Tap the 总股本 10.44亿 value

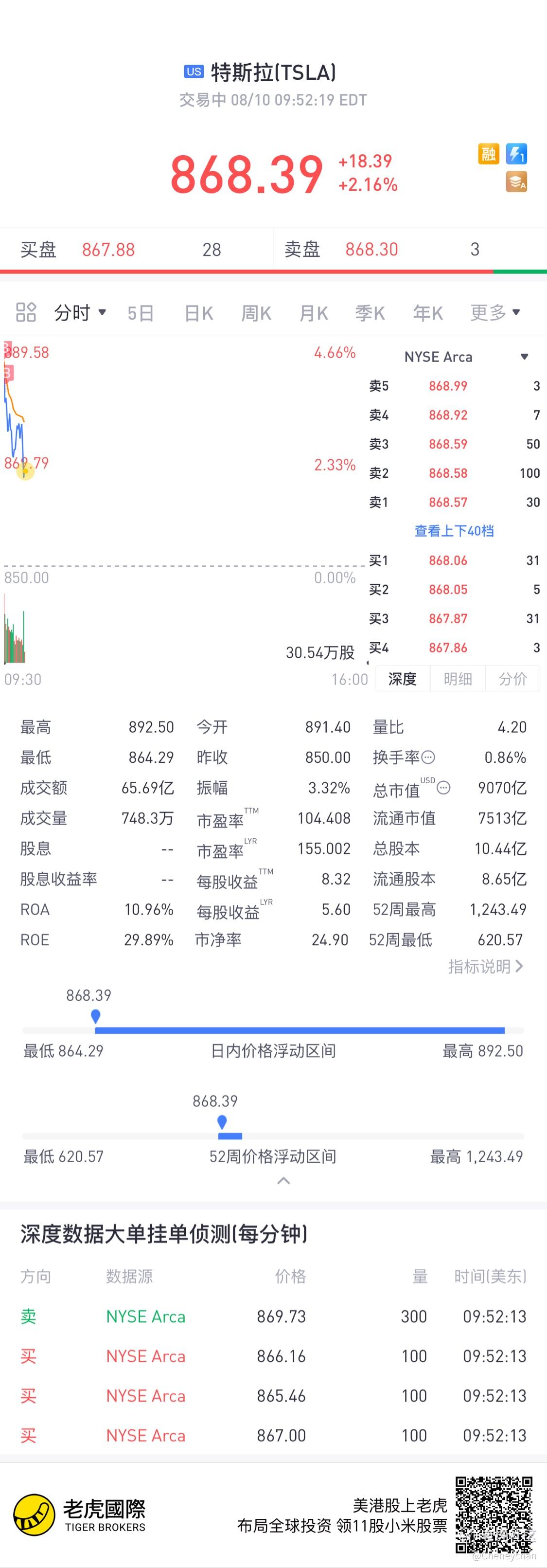(x=501, y=848)
